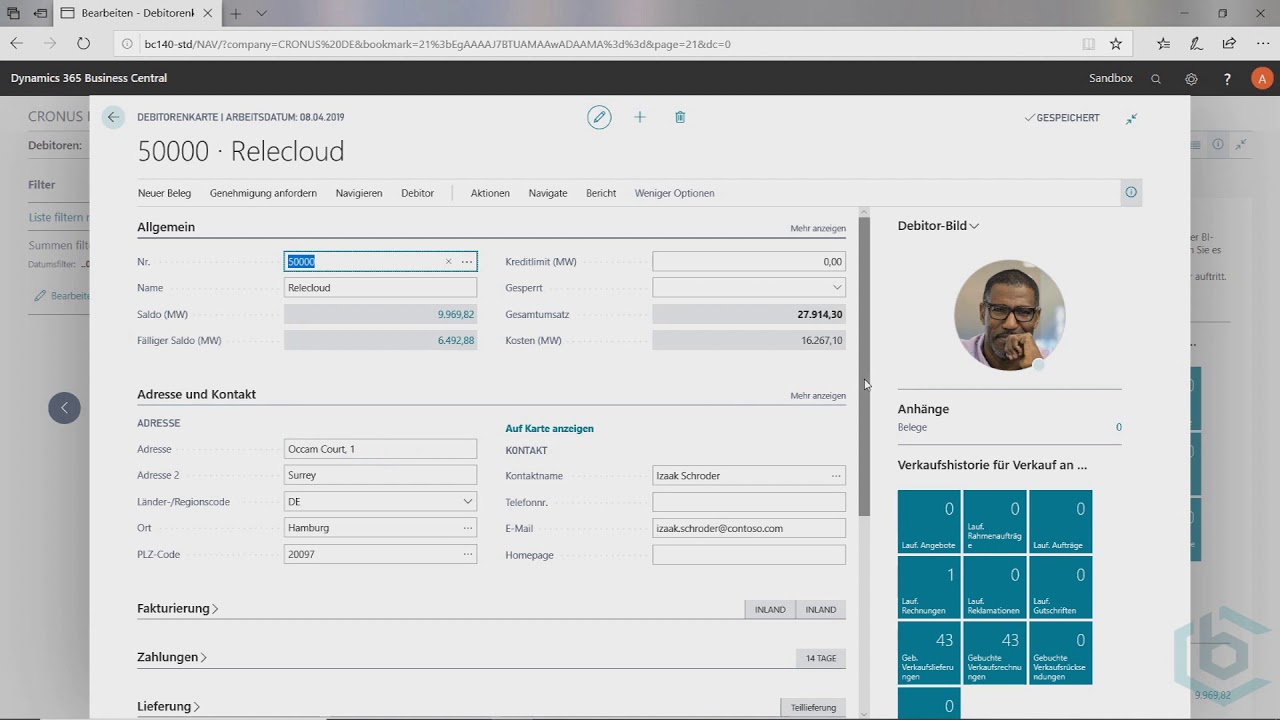The height and width of the screenshot is (720, 1280).
Task: Open the Bericht menu
Action: click(x=601, y=193)
